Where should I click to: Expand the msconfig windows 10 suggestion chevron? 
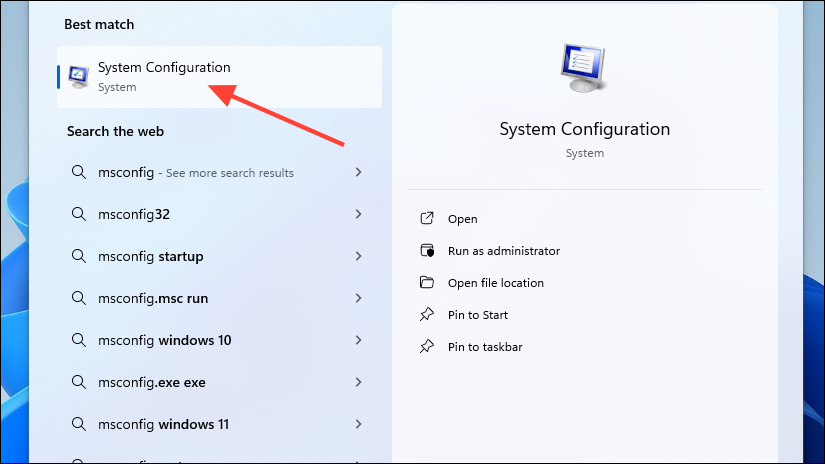(x=358, y=340)
